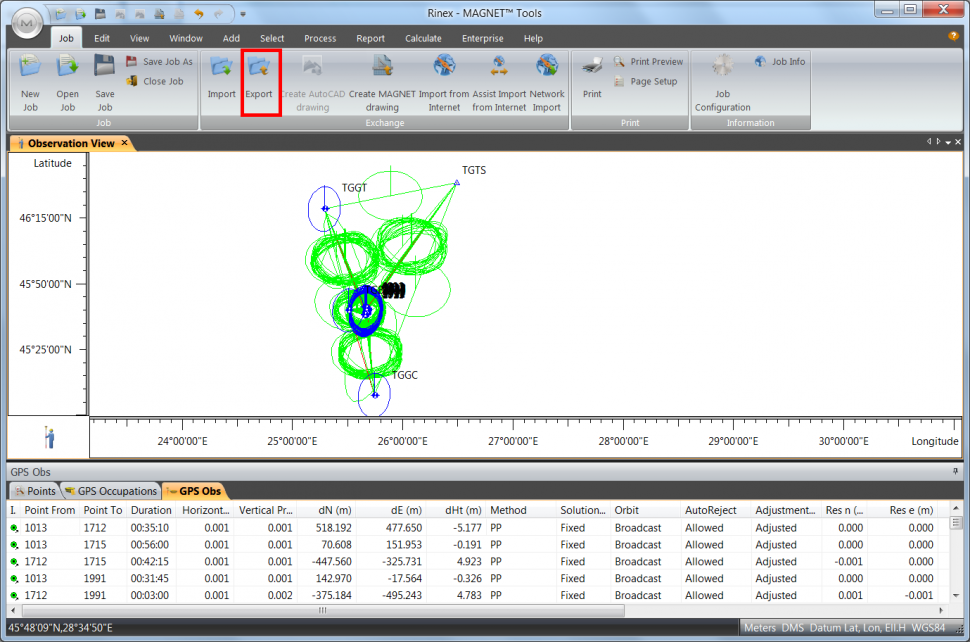This screenshot has height=642, width=970.
Task: Sort table by Point To column header
Action: [103, 510]
